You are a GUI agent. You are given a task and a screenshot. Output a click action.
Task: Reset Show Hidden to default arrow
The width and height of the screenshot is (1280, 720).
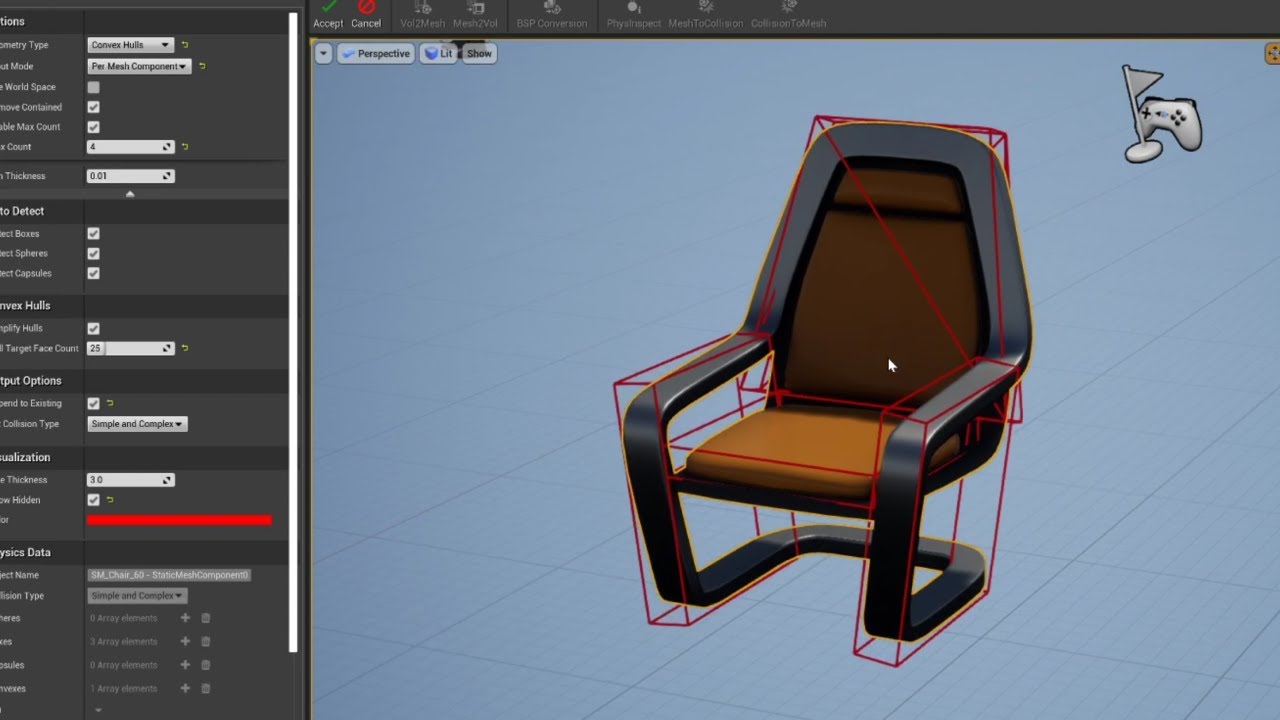[x=110, y=500]
